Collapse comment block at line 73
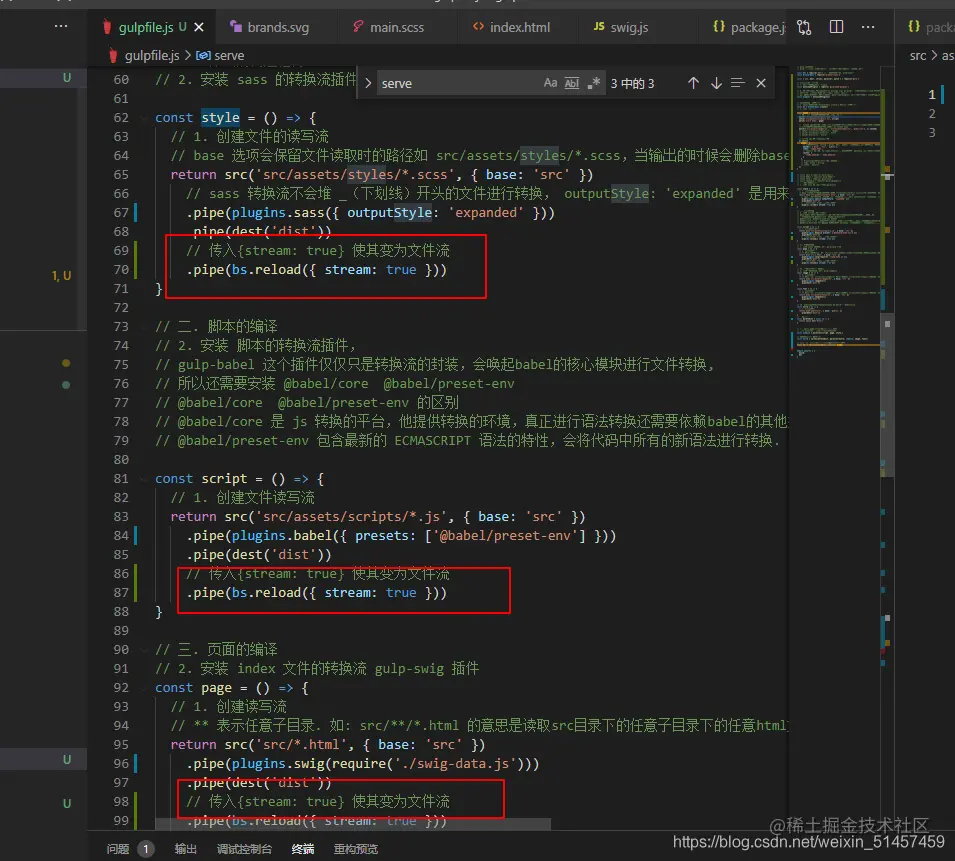Screen dimensions: 955x861 [144, 326]
